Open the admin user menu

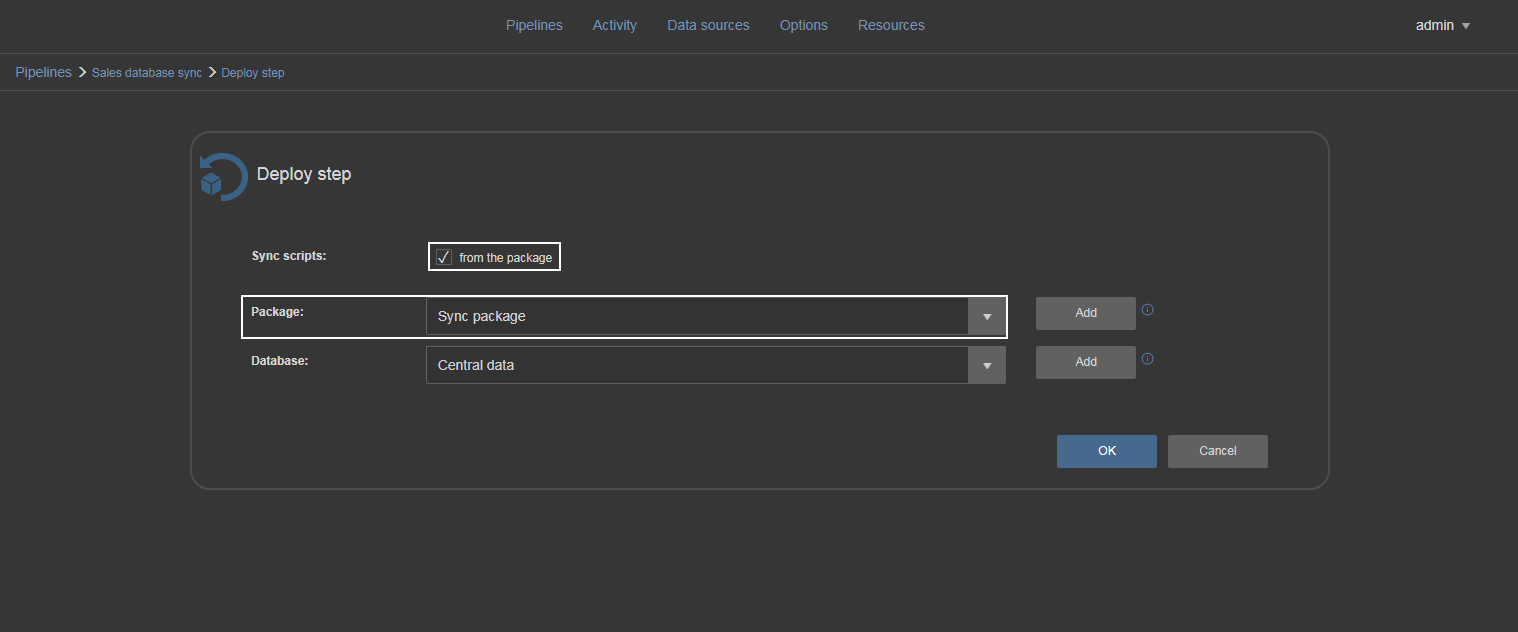[1443, 25]
